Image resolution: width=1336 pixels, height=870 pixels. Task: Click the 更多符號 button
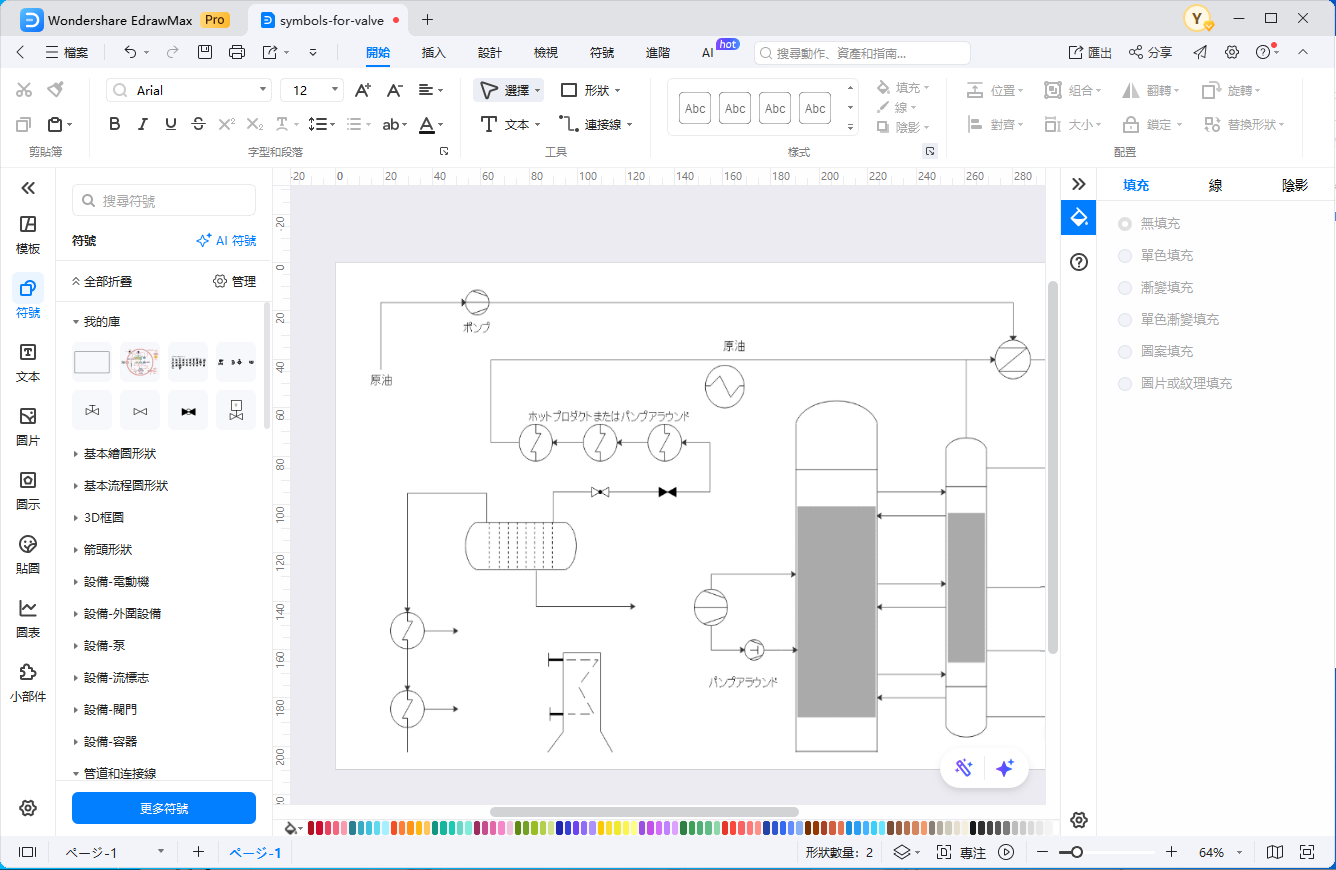(x=164, y=808)
